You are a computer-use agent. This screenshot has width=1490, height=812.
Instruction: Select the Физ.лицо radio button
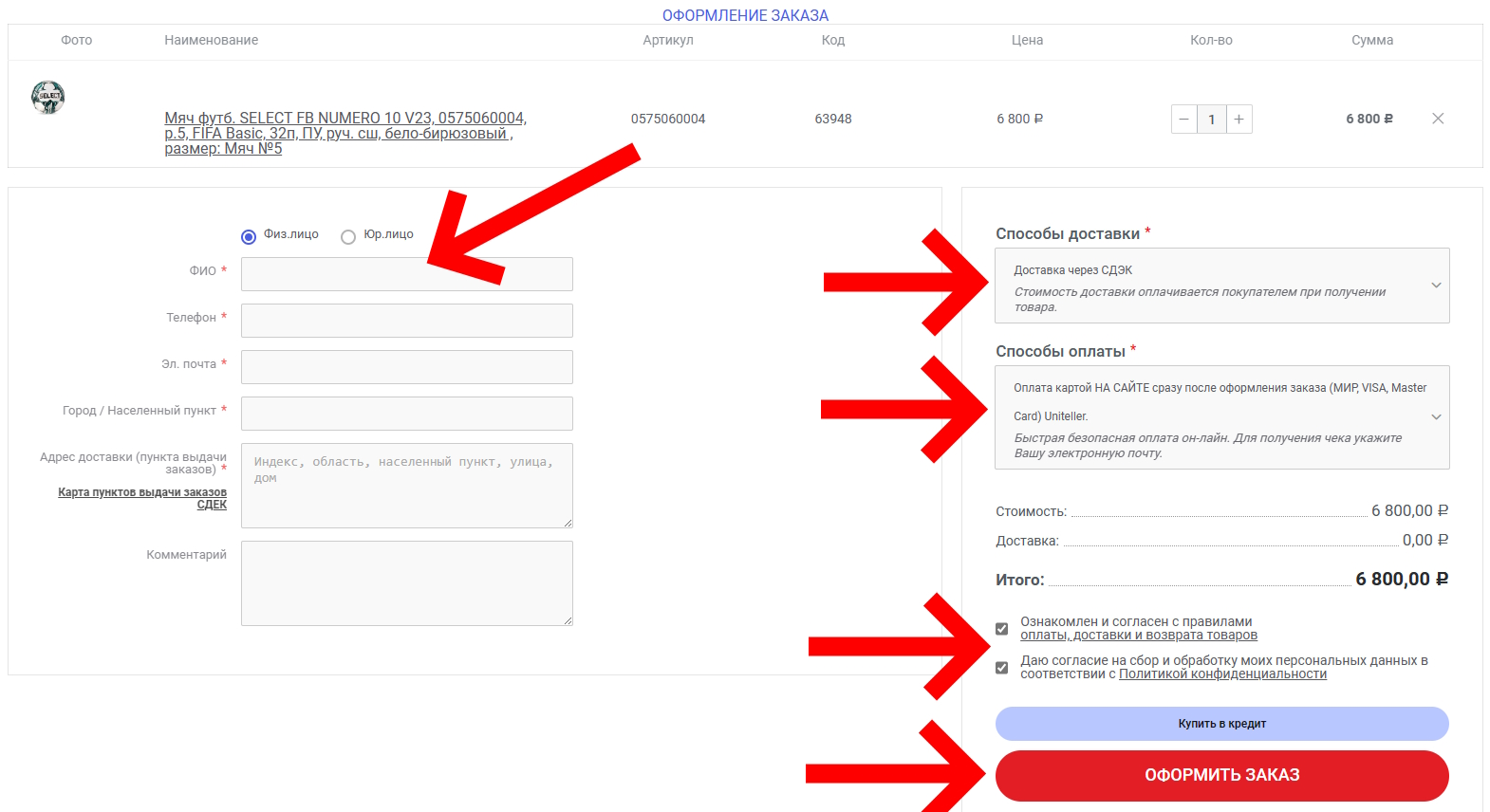coord(249,236)
